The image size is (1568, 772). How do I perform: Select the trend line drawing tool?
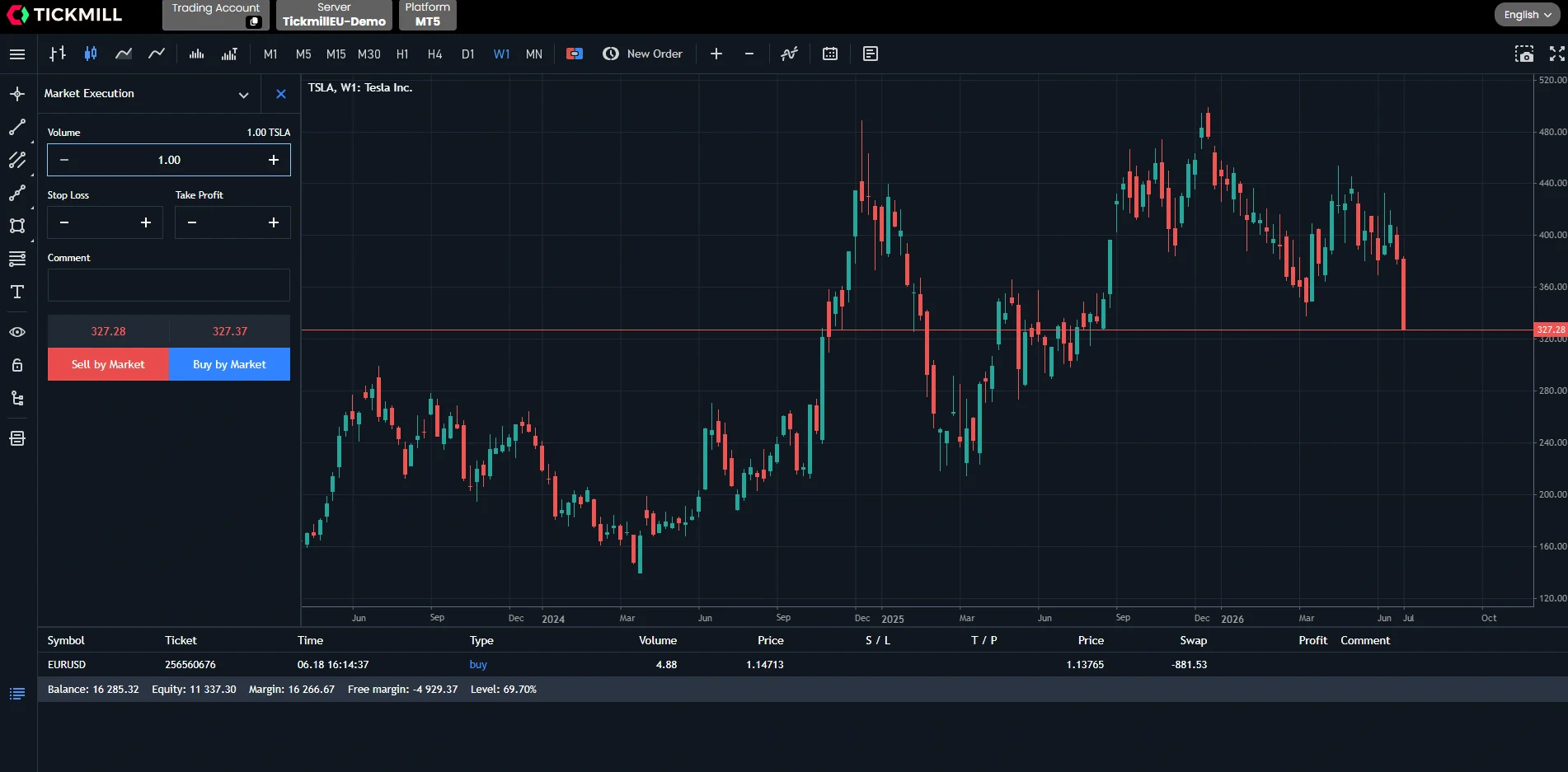[17, 127]
